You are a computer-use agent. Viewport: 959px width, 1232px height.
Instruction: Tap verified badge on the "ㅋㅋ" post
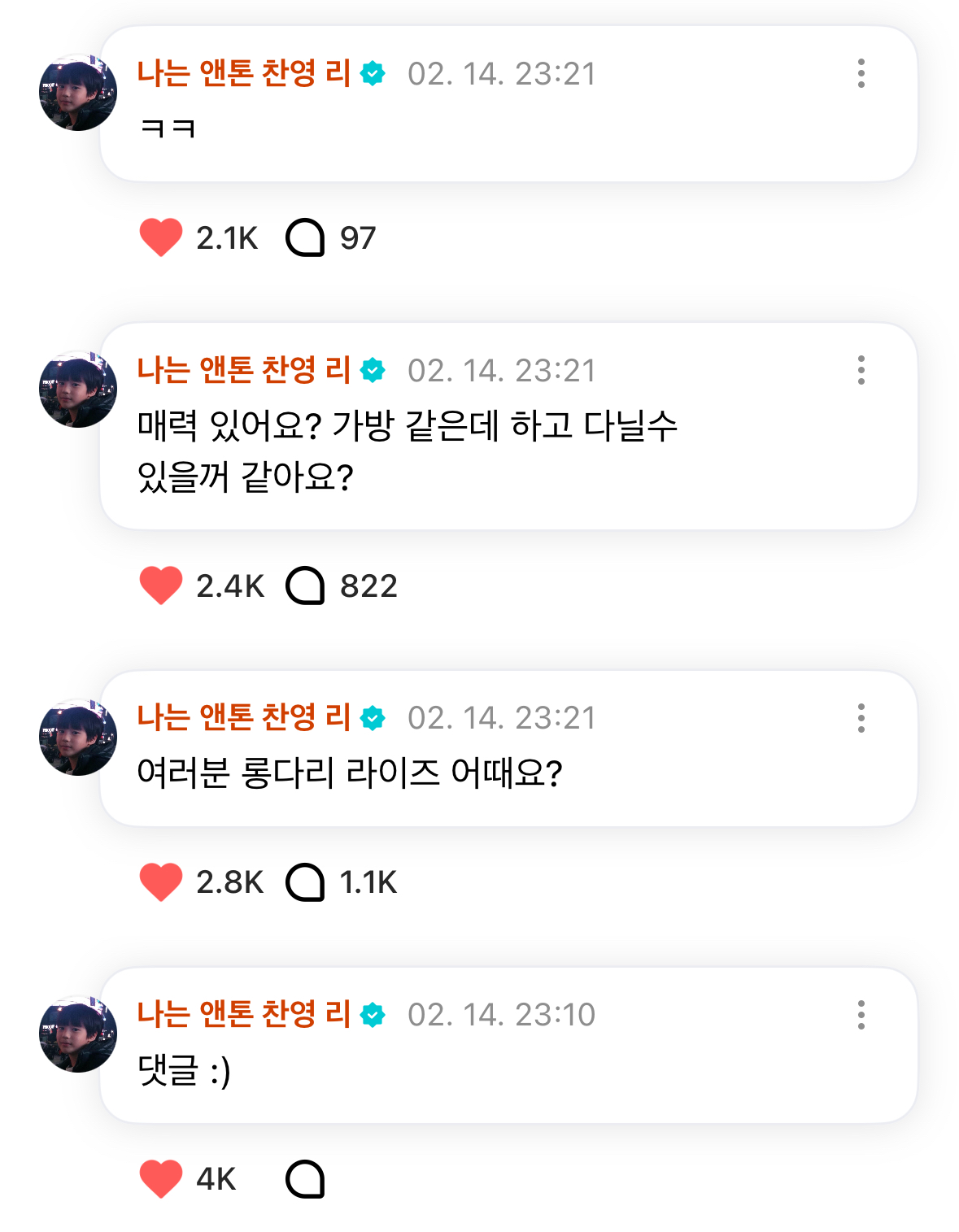coord(373,74)
